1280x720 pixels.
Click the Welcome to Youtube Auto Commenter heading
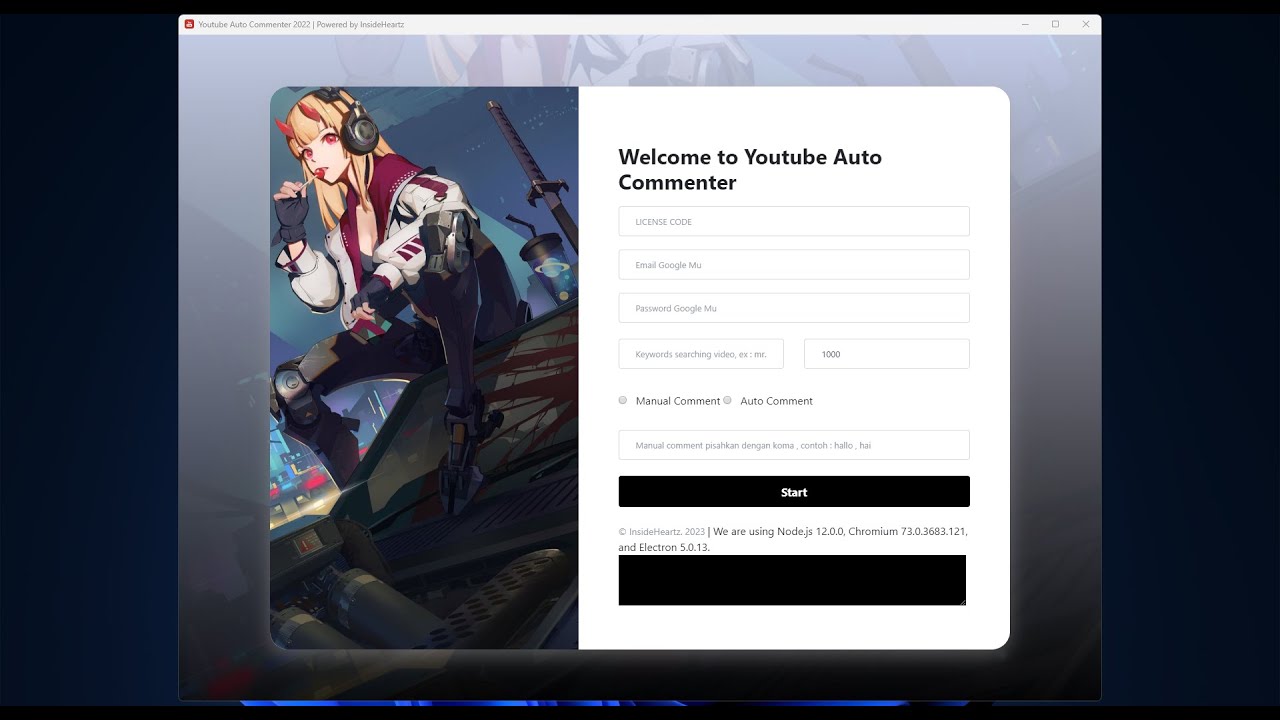[x=750, y=169]
